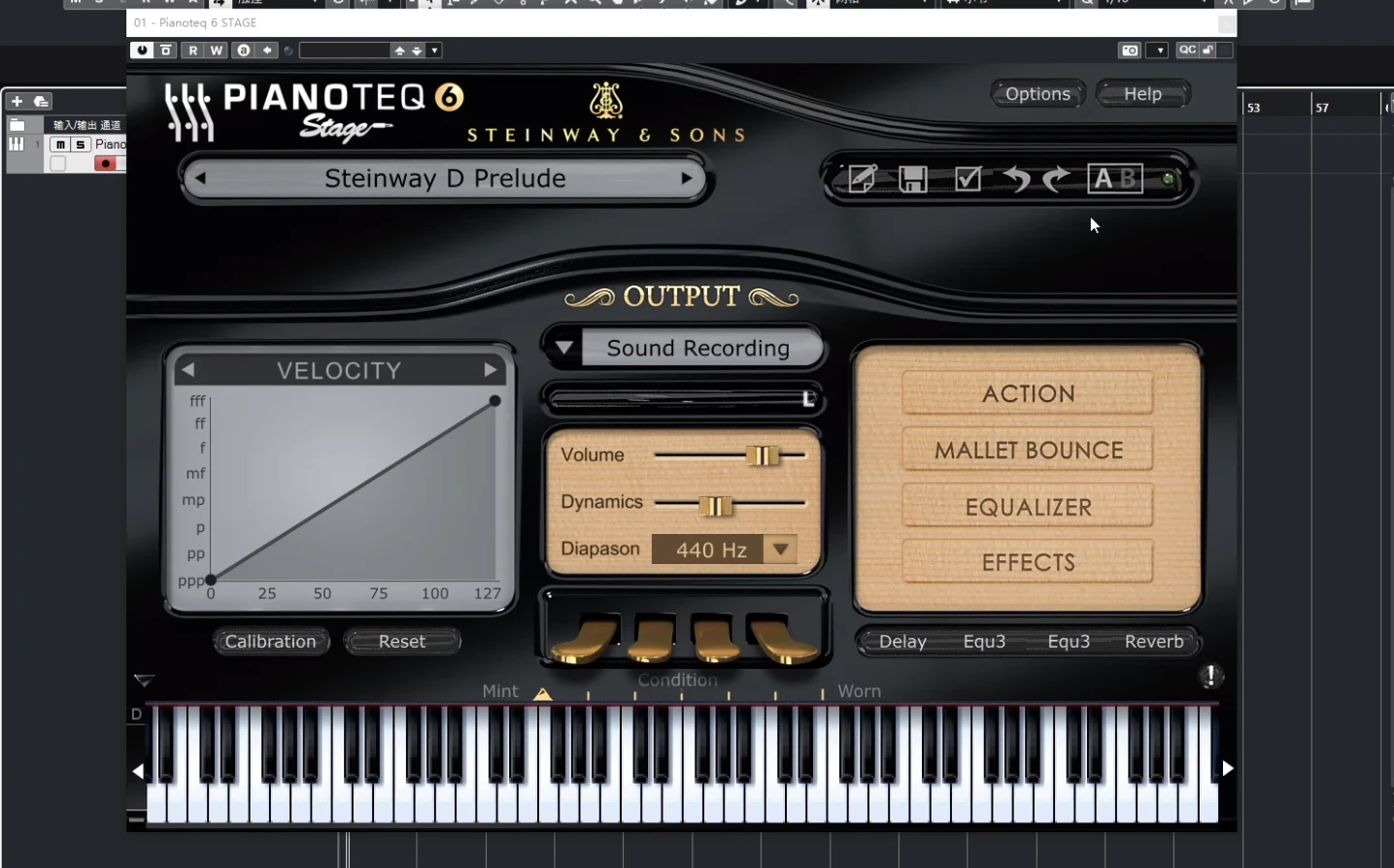Open the EQUALIZER panel

pos(1028,507)
